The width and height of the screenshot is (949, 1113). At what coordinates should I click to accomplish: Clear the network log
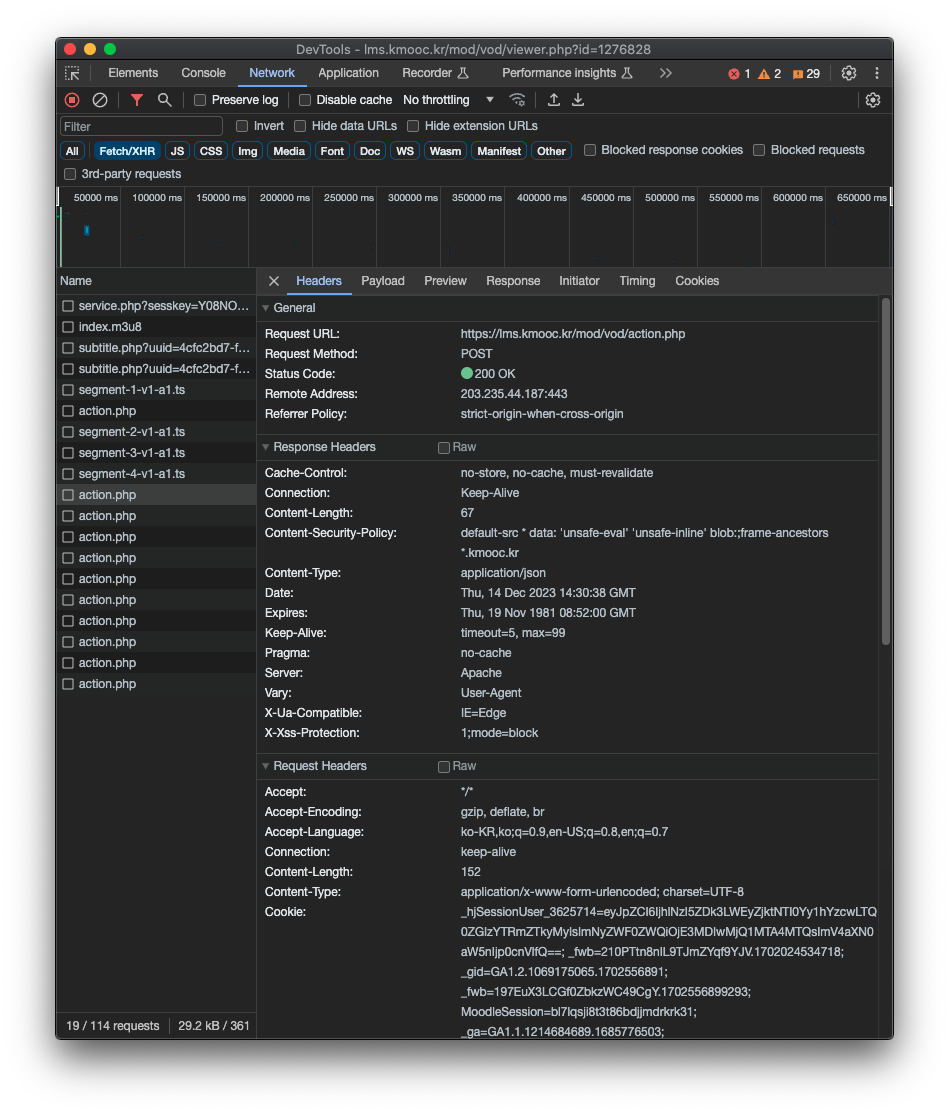click(100, 100)
